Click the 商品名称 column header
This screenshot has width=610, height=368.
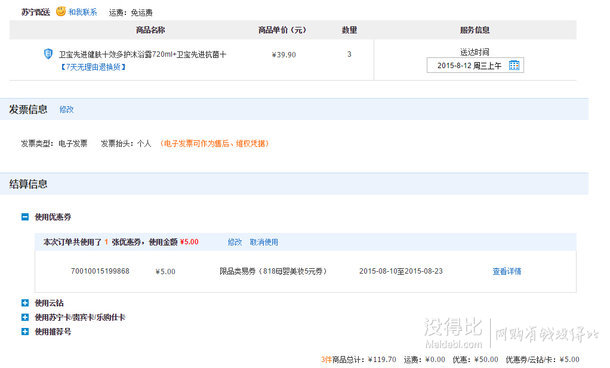pyautogui.click(x=151, y=30)
